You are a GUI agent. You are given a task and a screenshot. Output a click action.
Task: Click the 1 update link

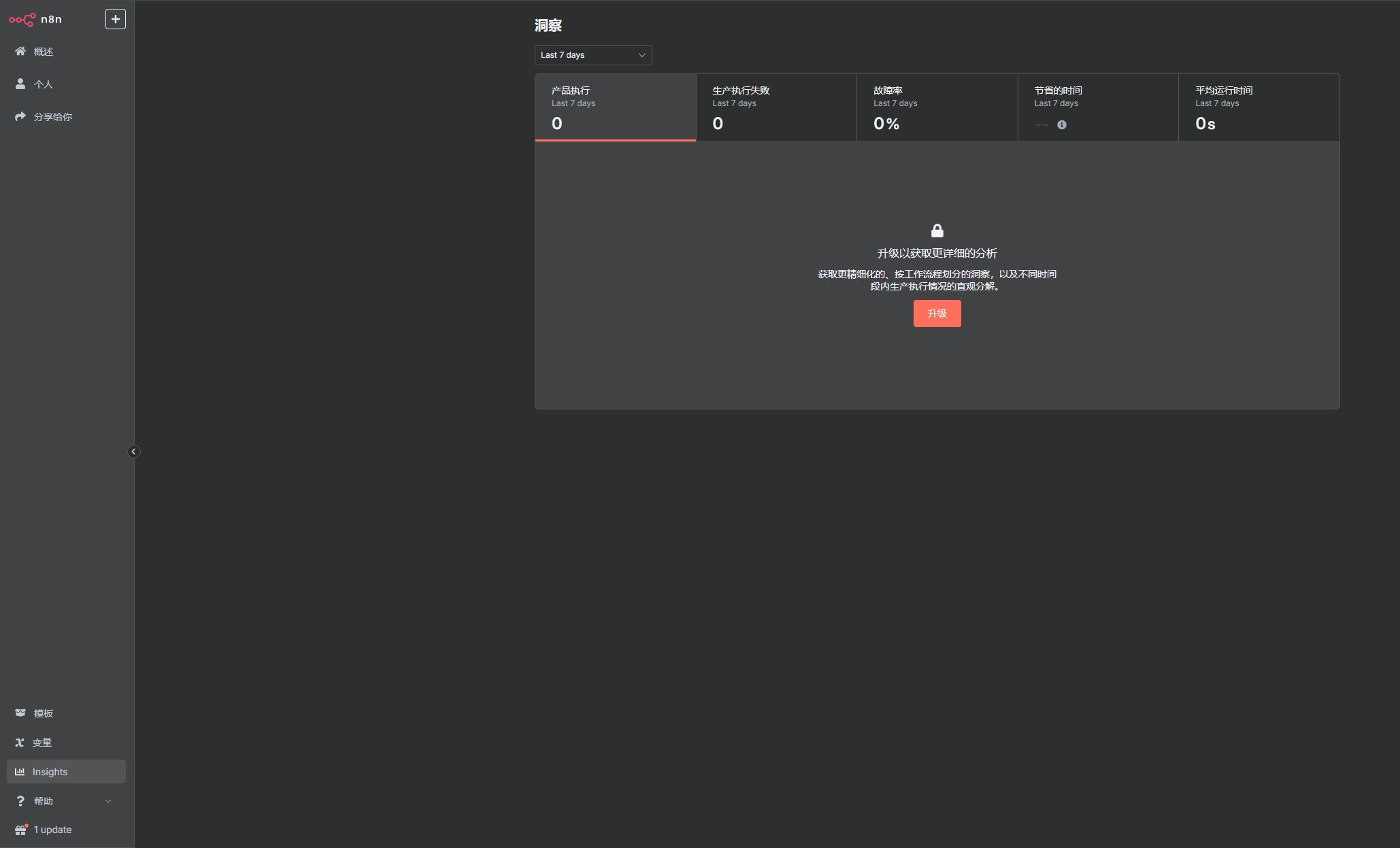(53, 830)
